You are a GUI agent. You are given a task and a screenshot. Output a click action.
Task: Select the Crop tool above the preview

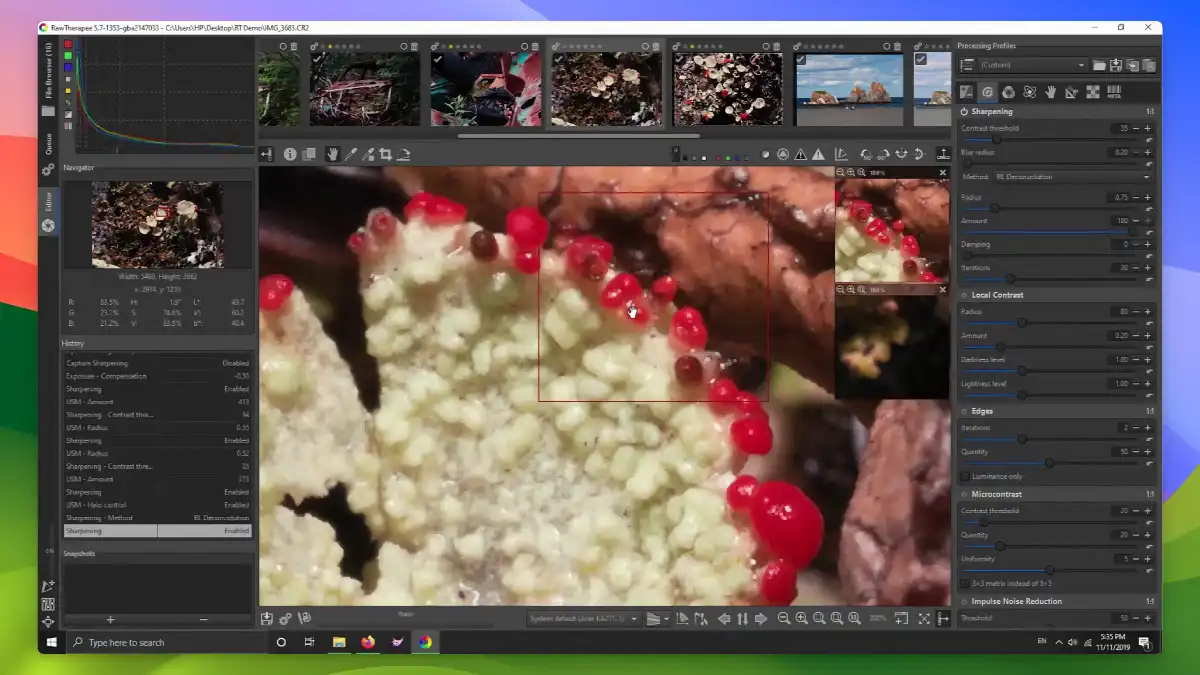[386, 154]
